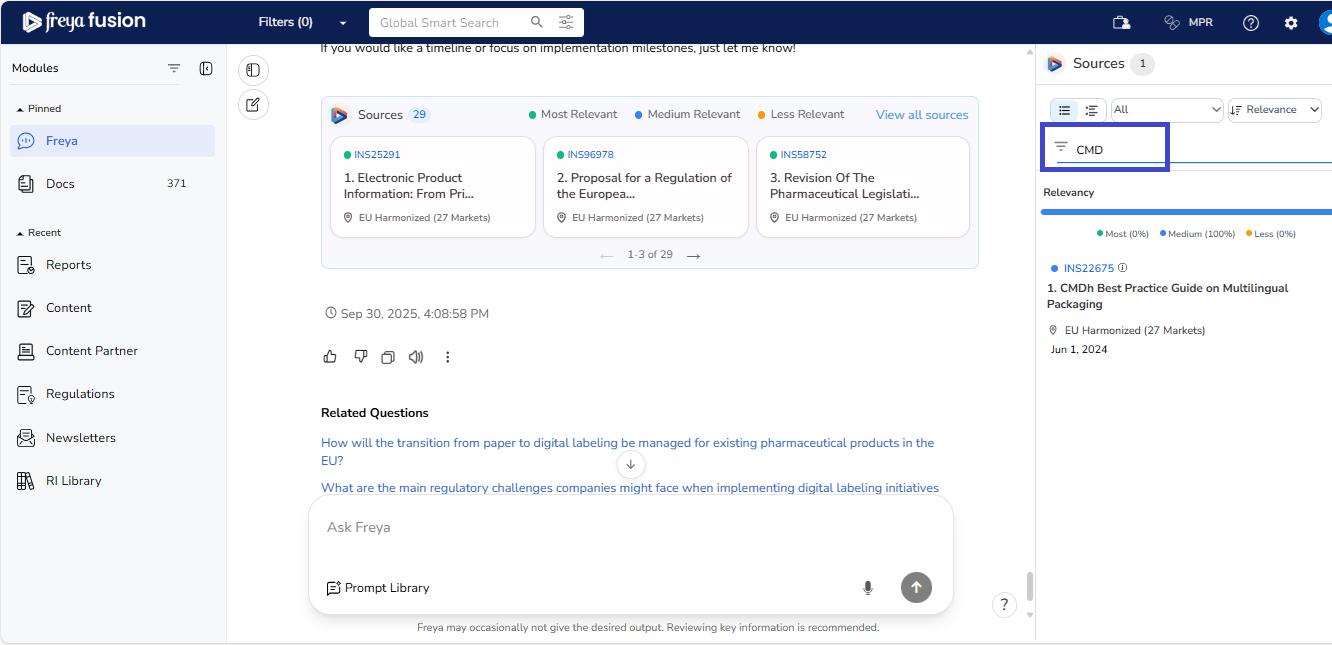This screenshot has height=645, width=1332.
Task: Switch sources to list view toggle
Action: [x=1065, y=110]
